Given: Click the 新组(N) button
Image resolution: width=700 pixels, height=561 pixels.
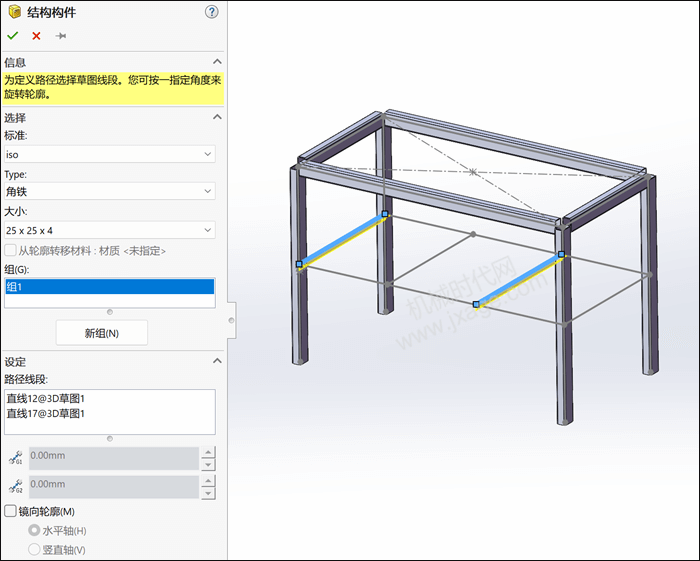Looking at the screenshot, I should pyautogui.click(x=102, y=333).
